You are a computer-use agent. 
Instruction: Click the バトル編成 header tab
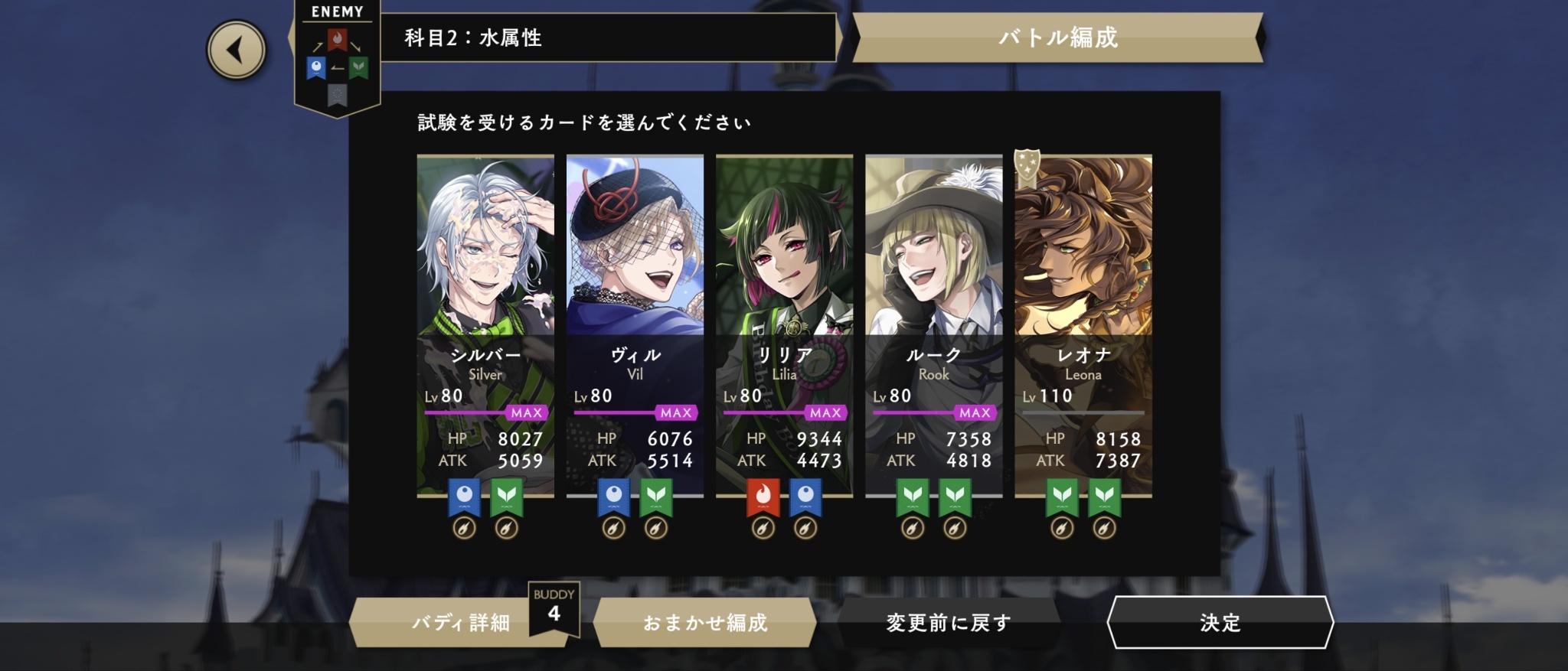[x=1058, y=37]
